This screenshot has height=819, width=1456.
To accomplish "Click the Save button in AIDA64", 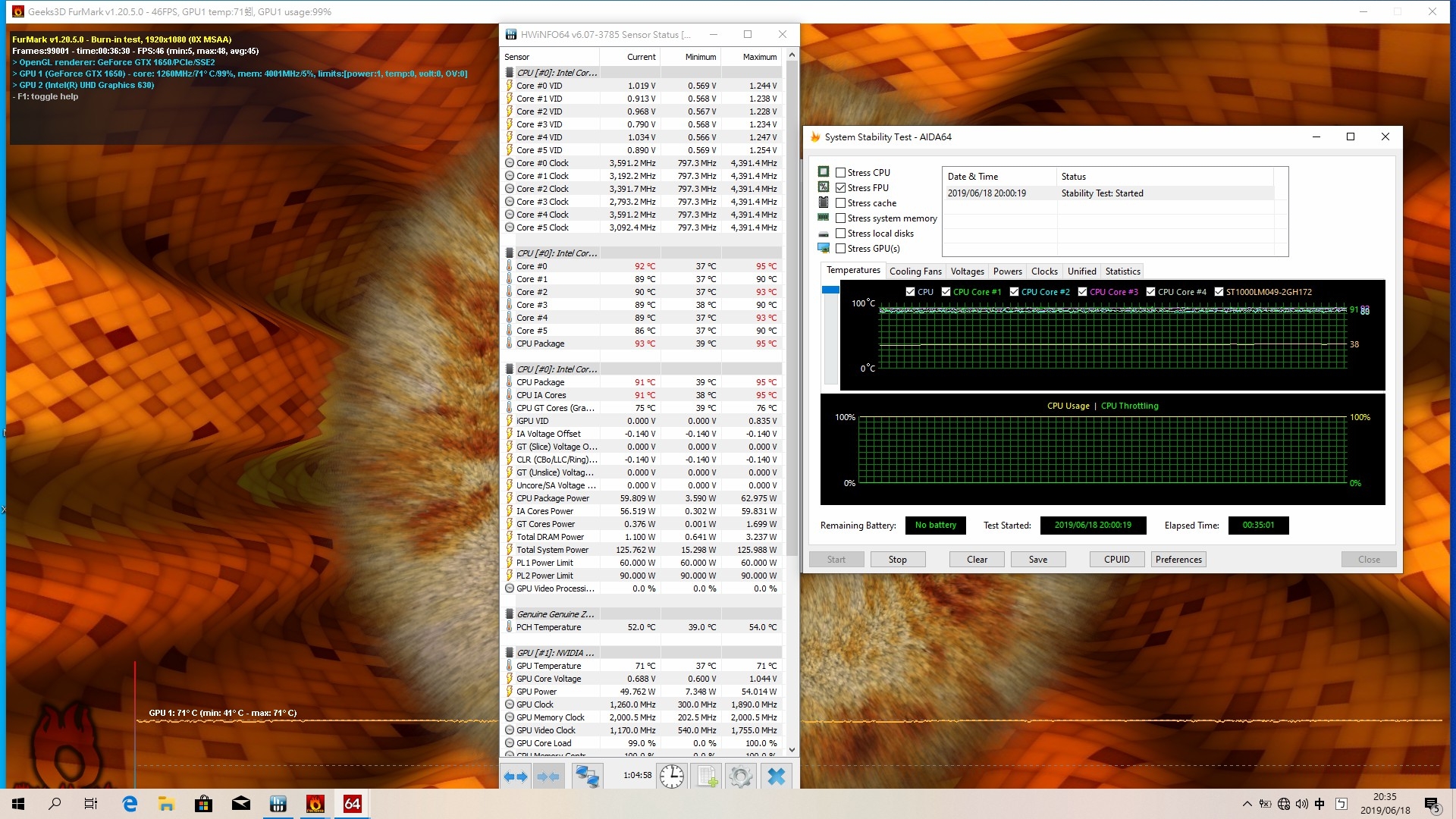I will [x=1038, y=559].
